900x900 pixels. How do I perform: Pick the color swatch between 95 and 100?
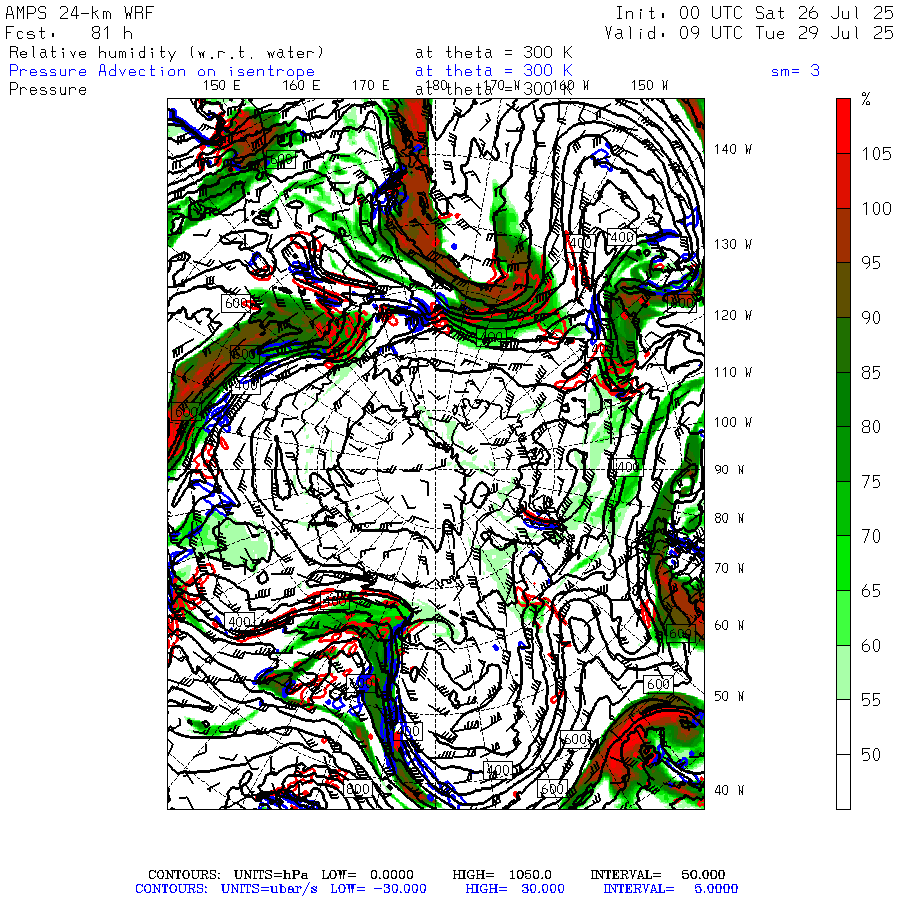(x=843, y=235)
